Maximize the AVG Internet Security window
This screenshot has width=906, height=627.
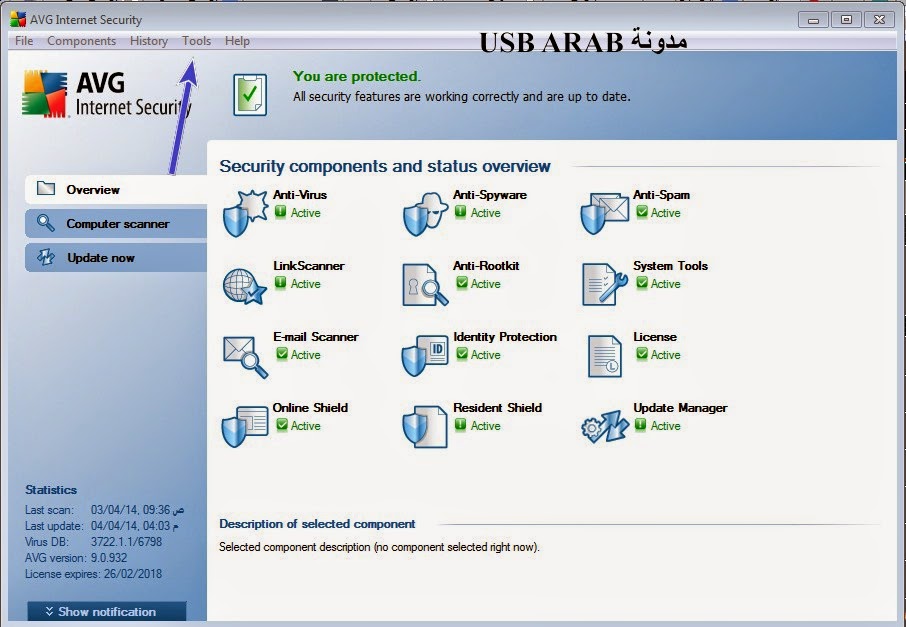(x=846, y=20)
